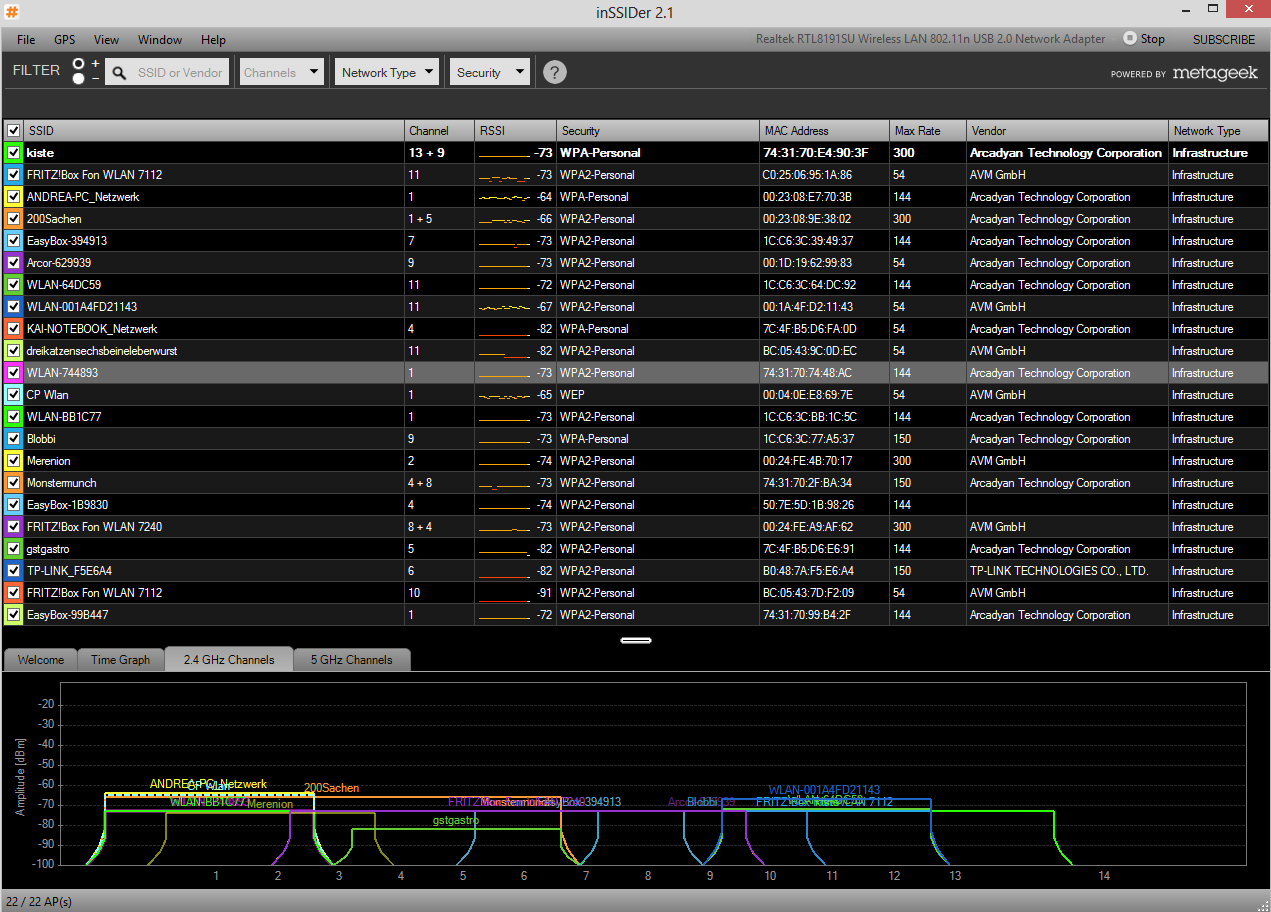Click the panel splitter handle above tabs
1271x912 pixels.
tap(636, 639)
